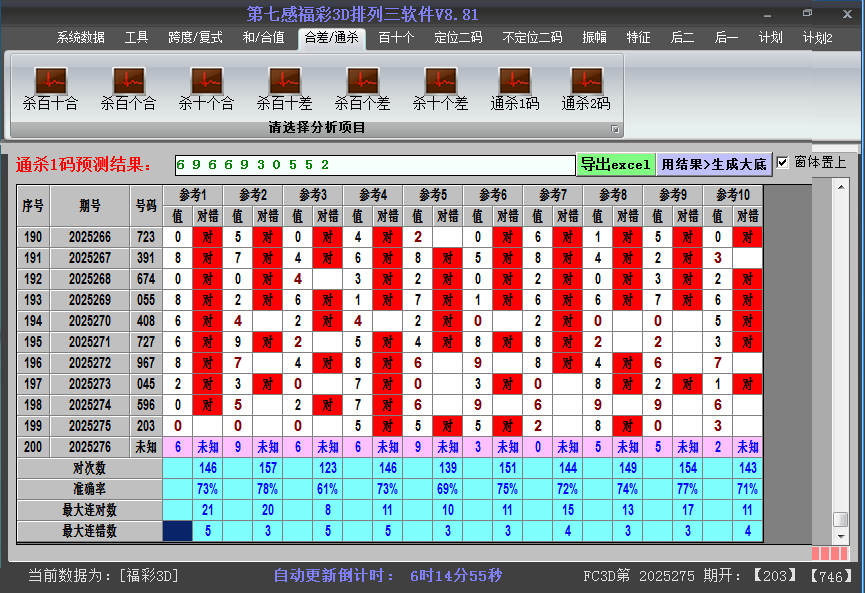Screen dimensions: 865x593
Task: Click the 期号 column header
Action: click(x=90, y=205)
